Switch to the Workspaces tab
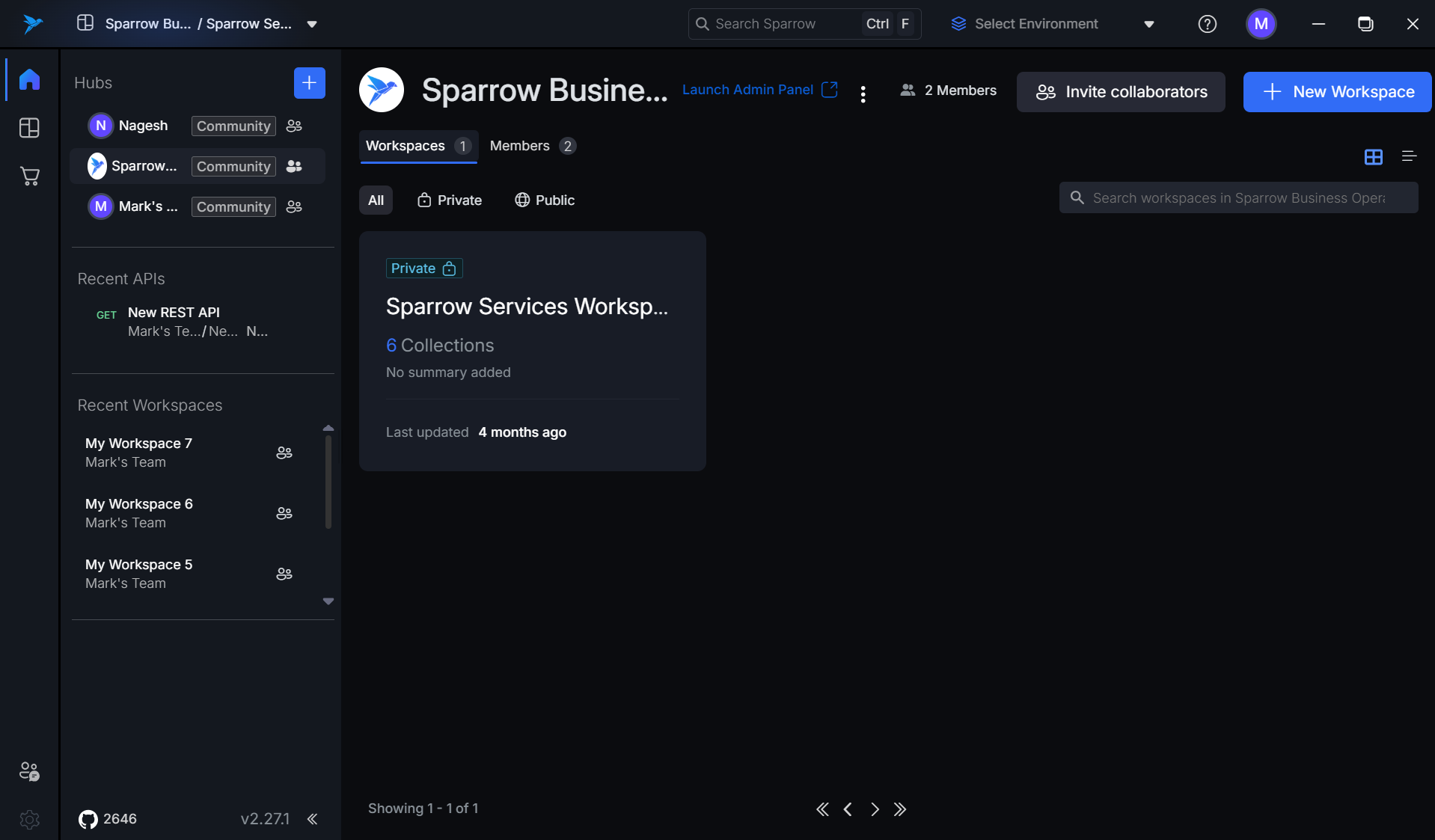1435x840 pixels. click(x=418, y=146)
